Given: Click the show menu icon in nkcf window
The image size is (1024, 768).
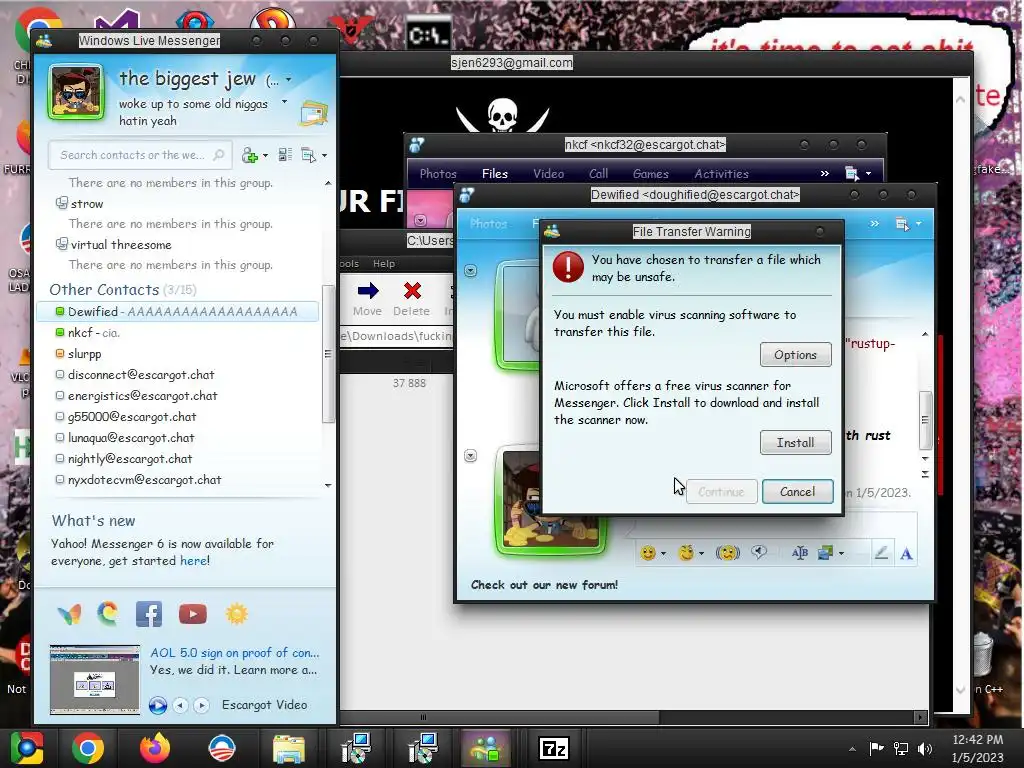Looking at the screenshot, I should point(852,174).
